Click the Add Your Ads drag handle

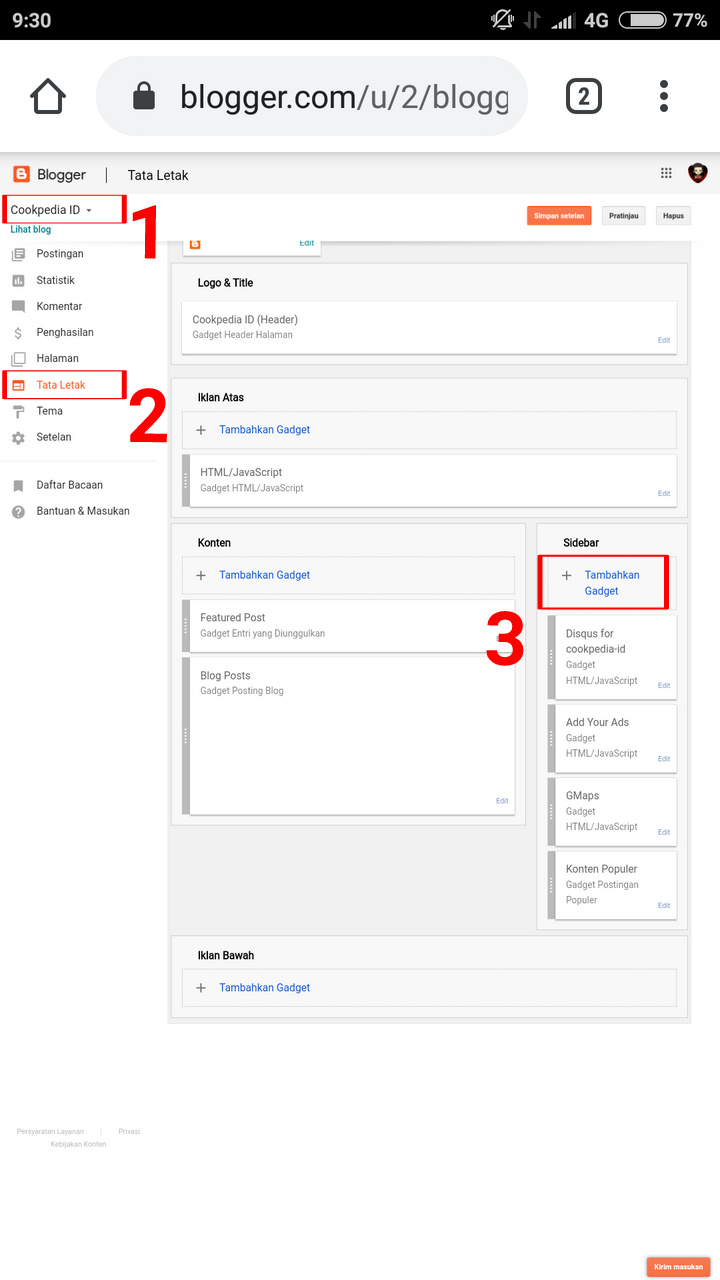point(552,738)
